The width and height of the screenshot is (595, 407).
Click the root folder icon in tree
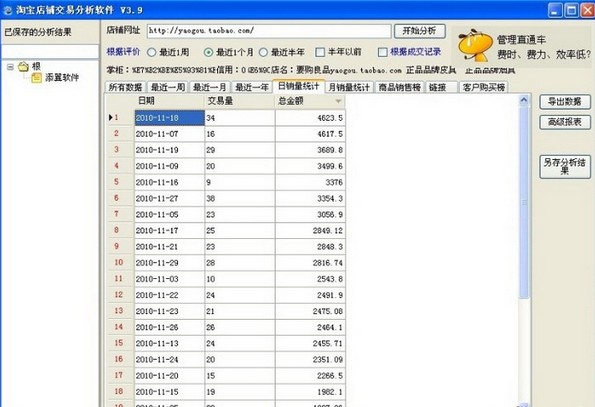24,67
